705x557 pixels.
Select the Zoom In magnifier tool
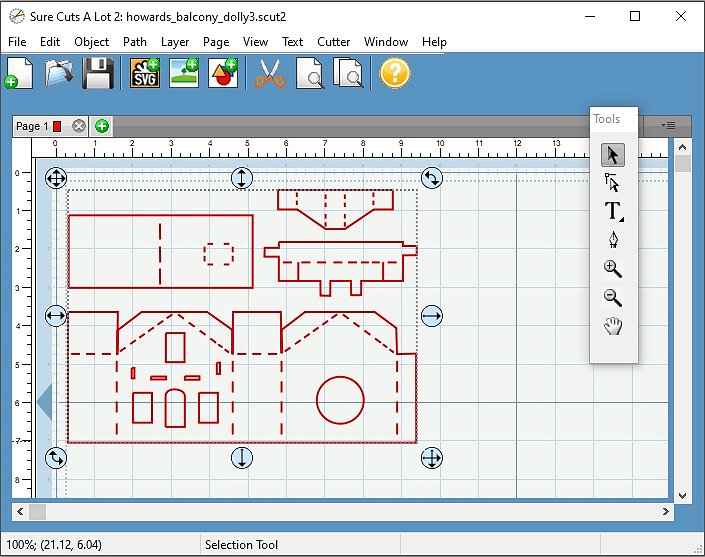[x=613, y=269]
